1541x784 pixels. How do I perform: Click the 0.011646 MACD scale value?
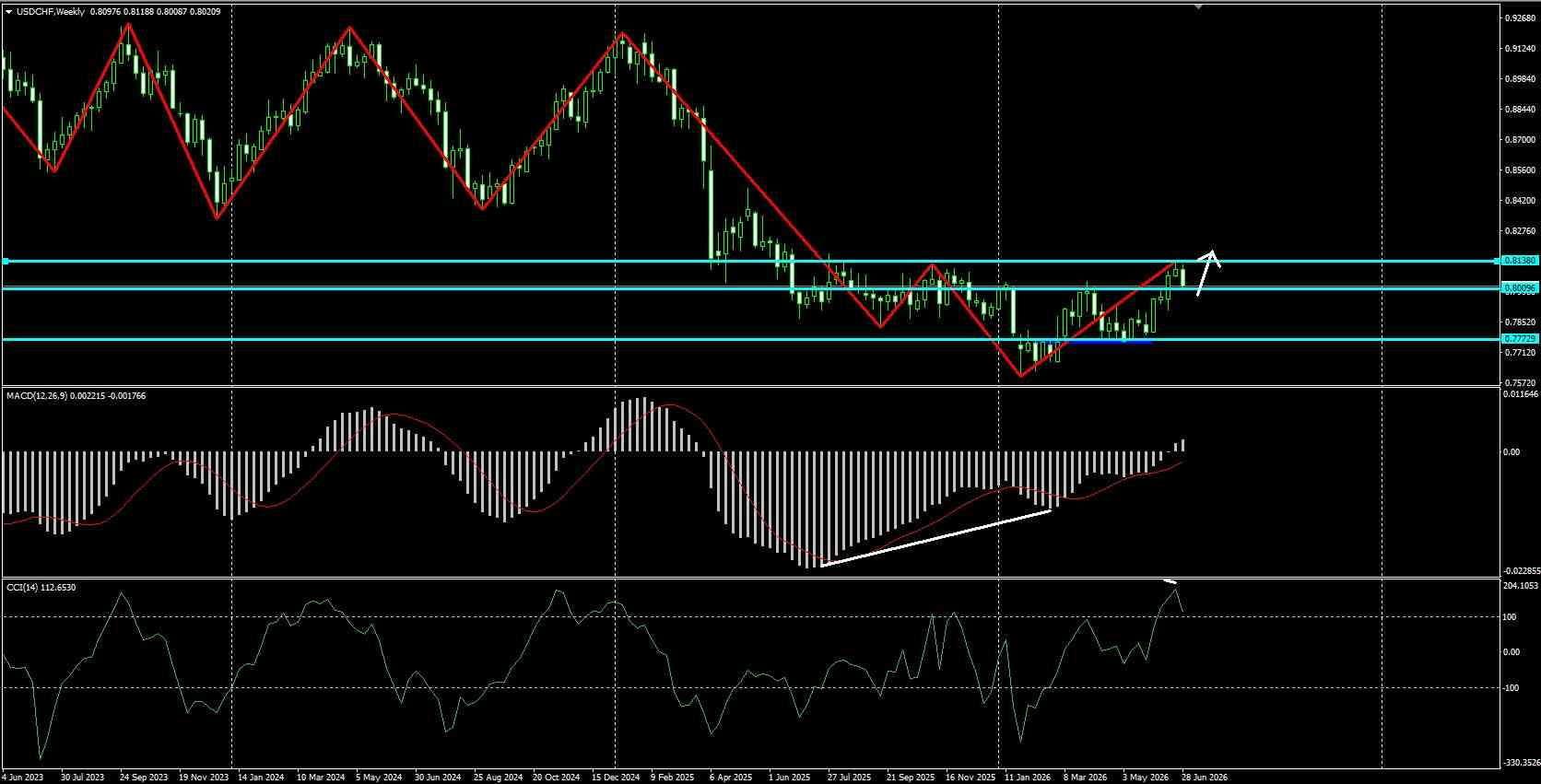point(1520,393)
